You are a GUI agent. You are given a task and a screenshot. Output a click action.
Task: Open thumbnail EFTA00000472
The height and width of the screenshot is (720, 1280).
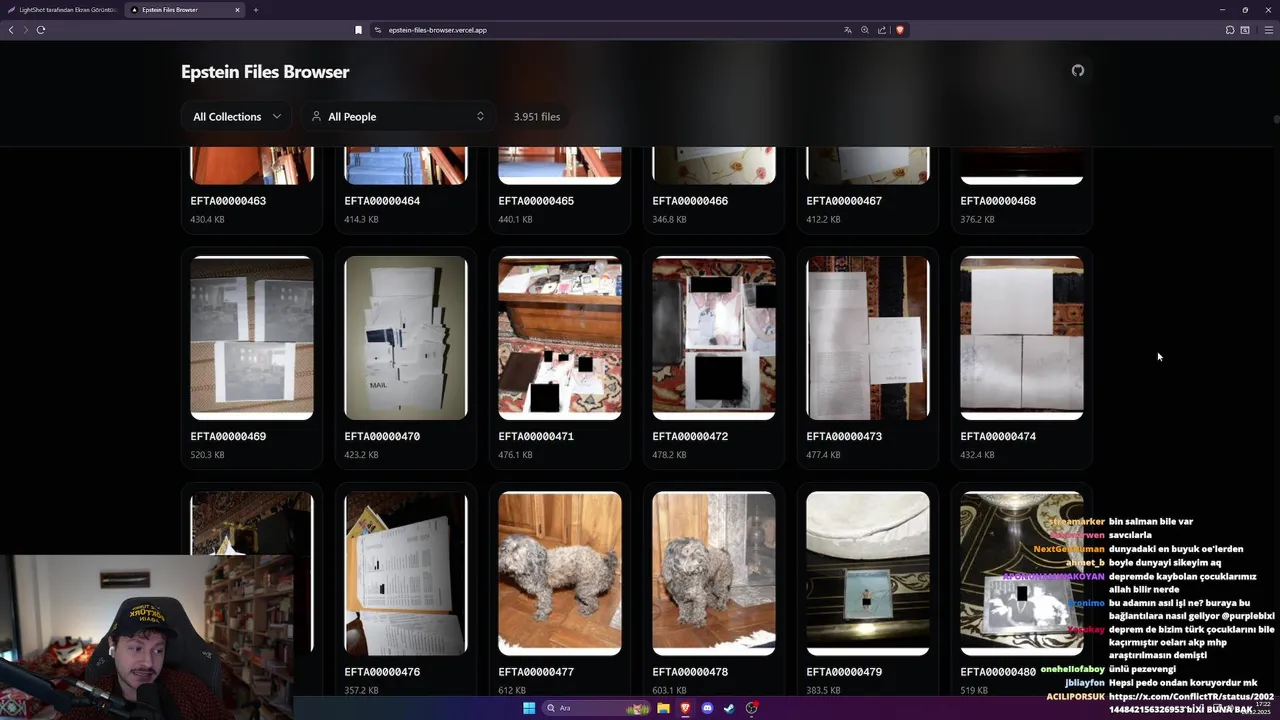tap(714, 338)
